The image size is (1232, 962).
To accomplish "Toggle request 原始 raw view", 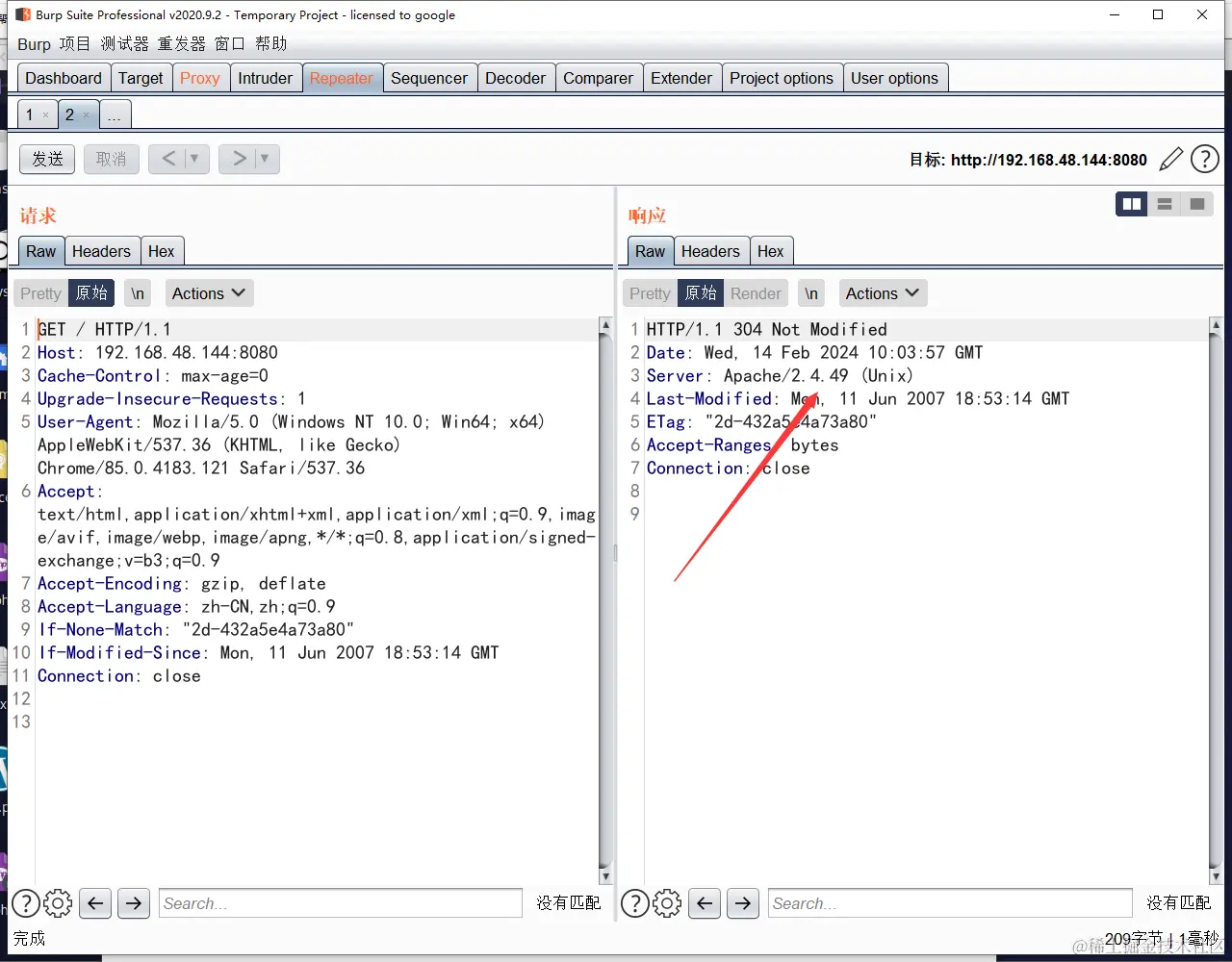I will click(x=91, y=293).
